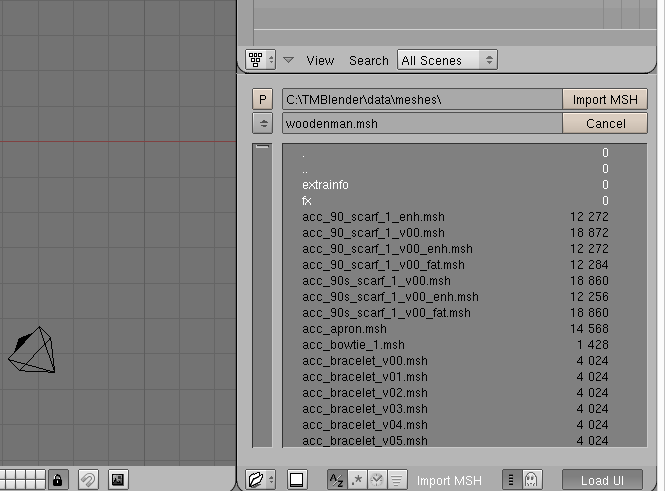Screen dimensions: 665x491
Task: Sort files by time clock icon
Action: coord(377,480)
